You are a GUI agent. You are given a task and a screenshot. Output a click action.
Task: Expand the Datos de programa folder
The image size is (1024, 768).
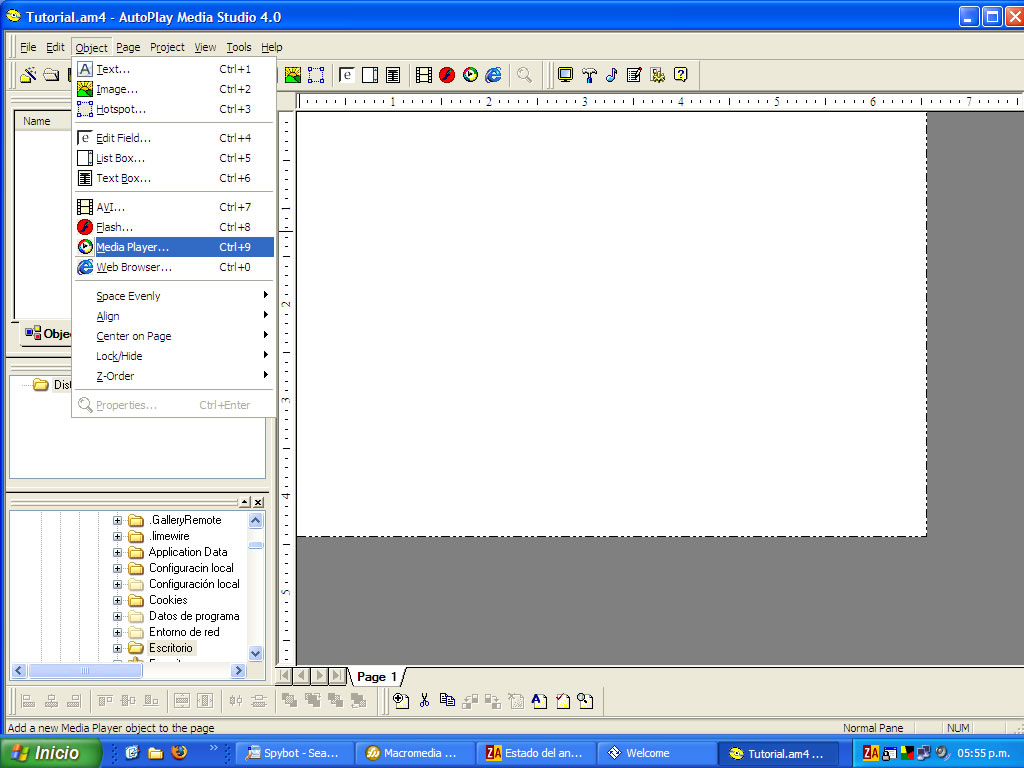point(118,616)
